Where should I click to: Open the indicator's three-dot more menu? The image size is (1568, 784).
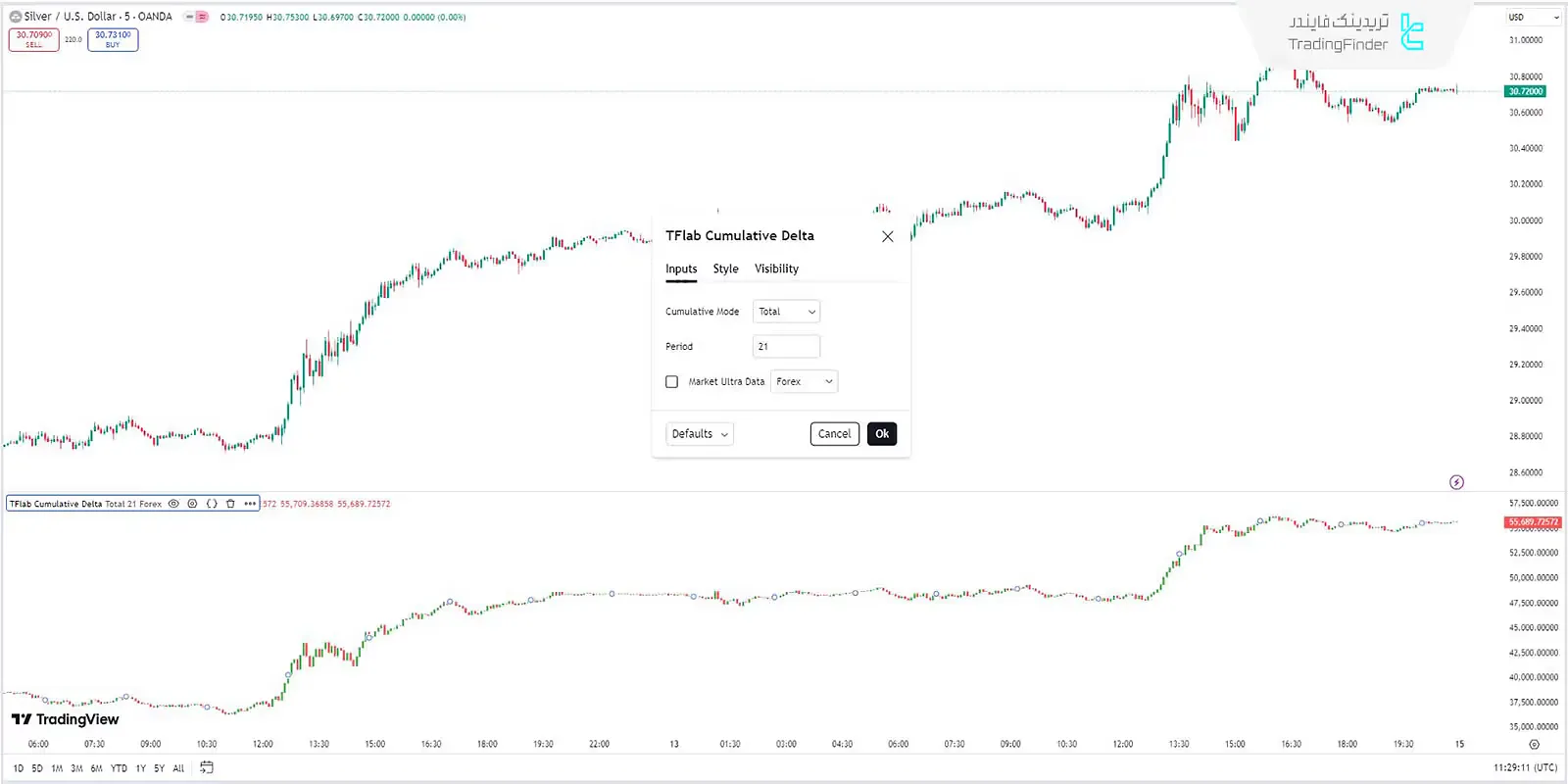pyautogui.click(x=250, y=504)
